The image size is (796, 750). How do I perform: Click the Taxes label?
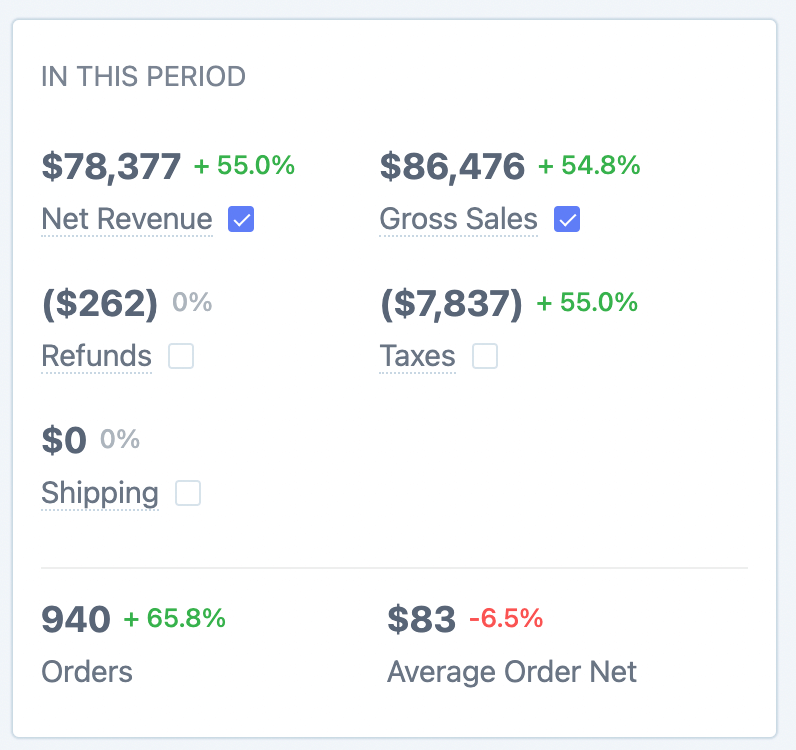point(418,356)
